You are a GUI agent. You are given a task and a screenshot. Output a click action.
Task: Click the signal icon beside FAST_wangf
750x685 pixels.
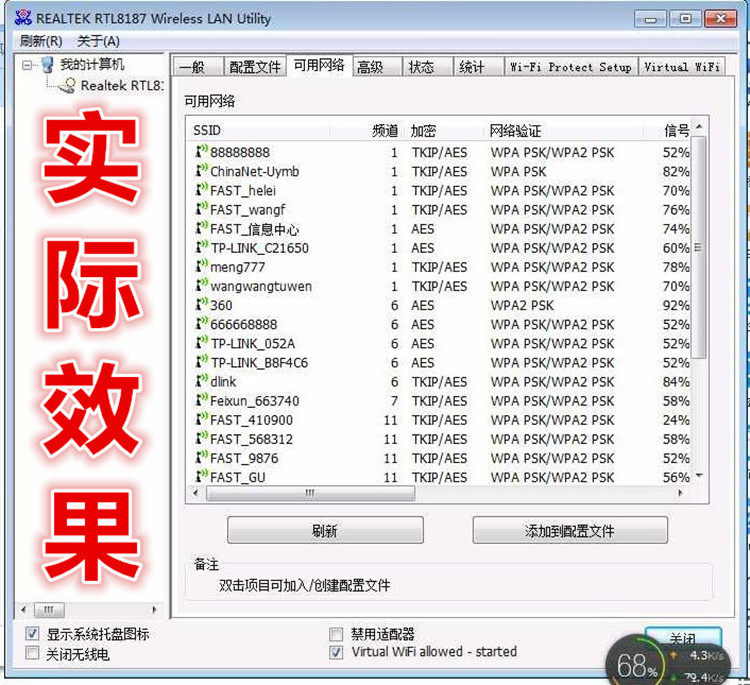201,209
